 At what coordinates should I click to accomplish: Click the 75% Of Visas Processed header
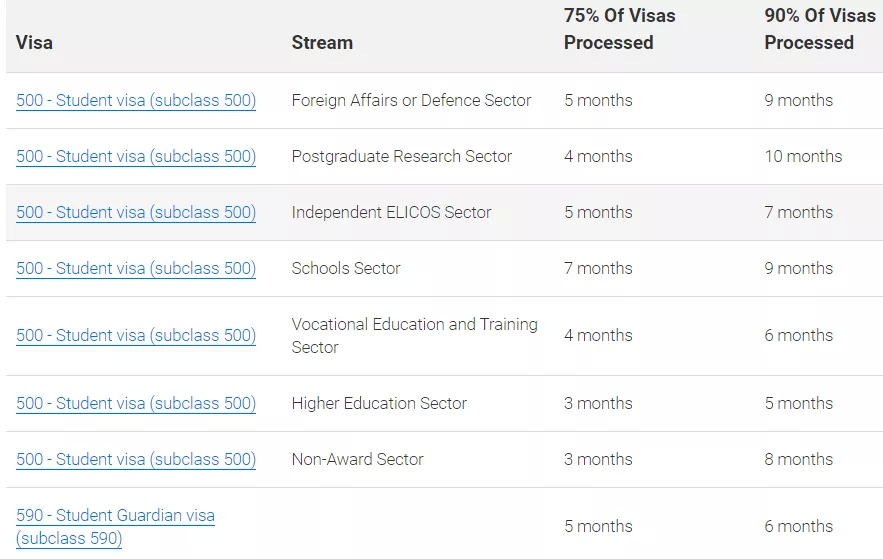coord(619,29)
